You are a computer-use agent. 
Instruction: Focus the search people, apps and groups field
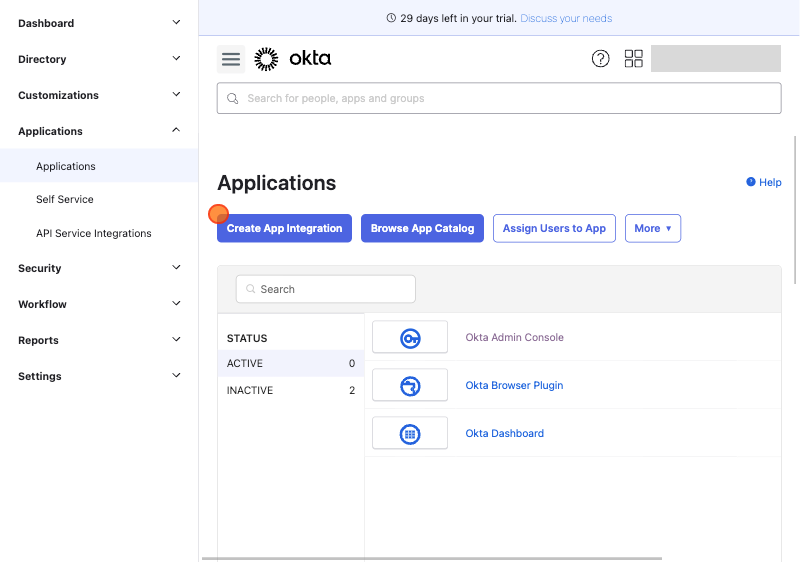pos(499,98)
